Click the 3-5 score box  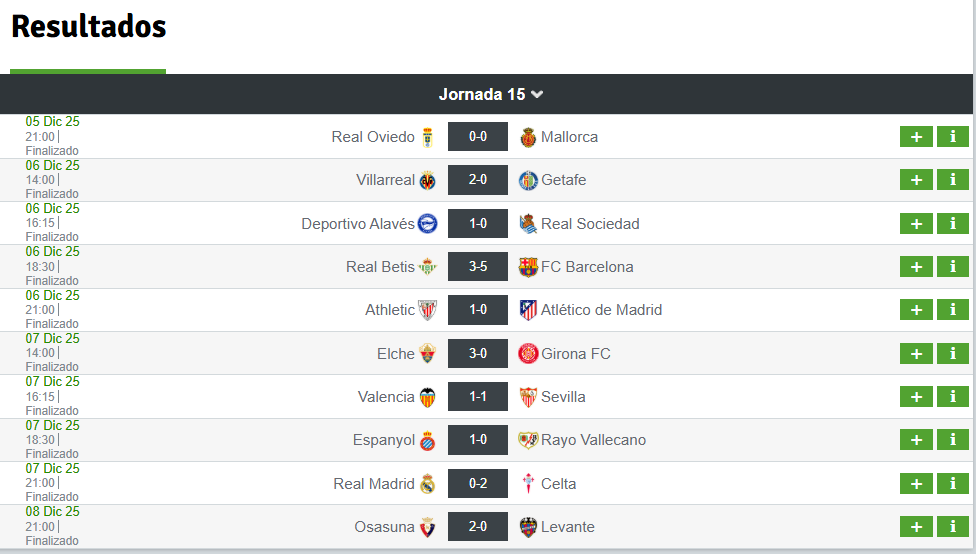tap(478, 267)
